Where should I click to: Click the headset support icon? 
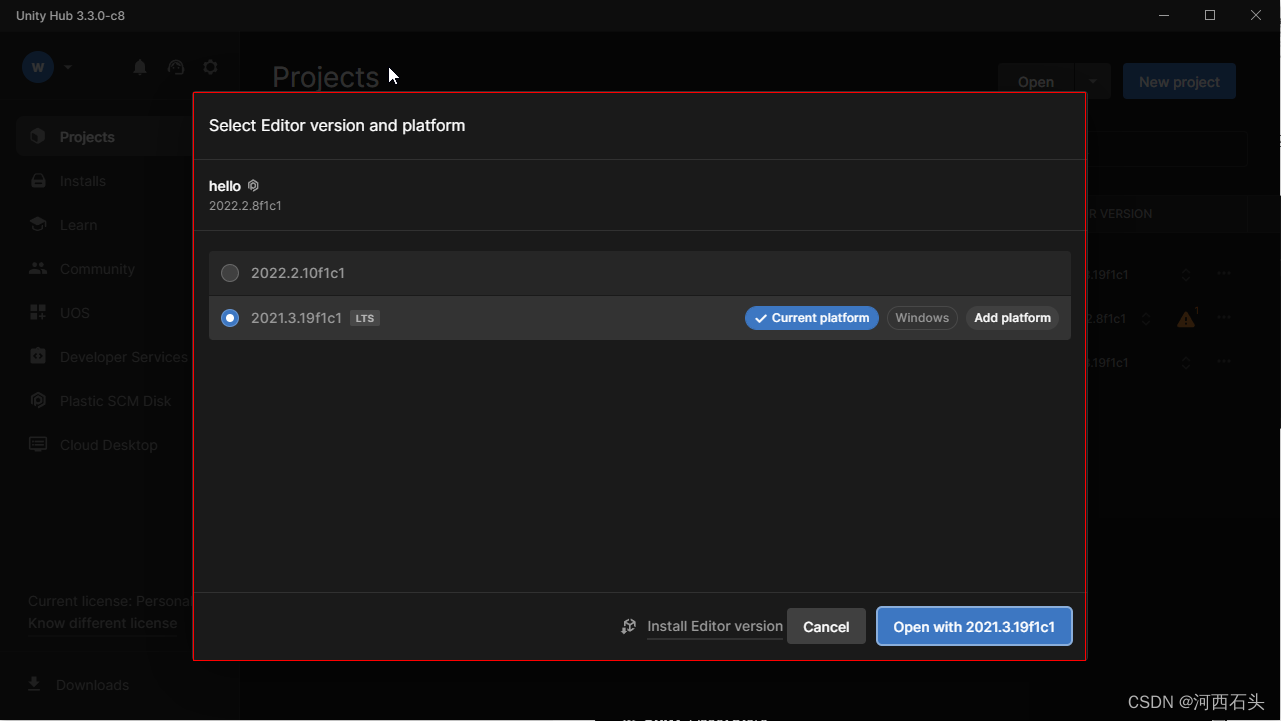point(176,67)
